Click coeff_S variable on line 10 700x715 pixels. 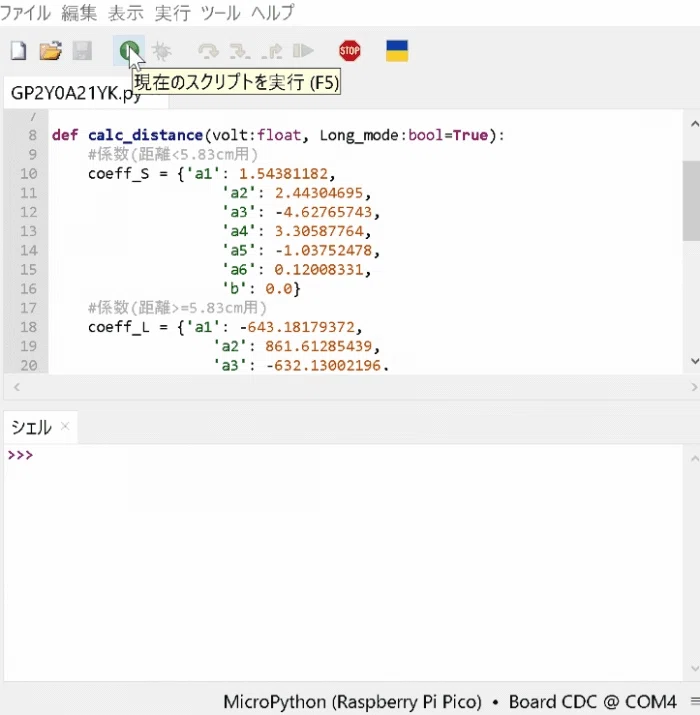pyautogui.click(x=119, y=174)
